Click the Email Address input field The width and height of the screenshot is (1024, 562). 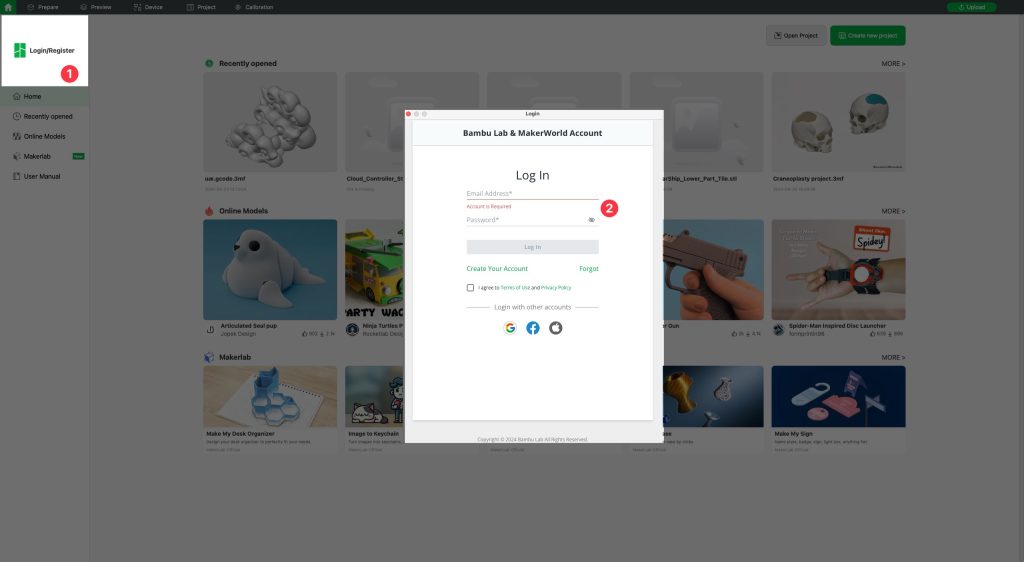coord(530,194)
